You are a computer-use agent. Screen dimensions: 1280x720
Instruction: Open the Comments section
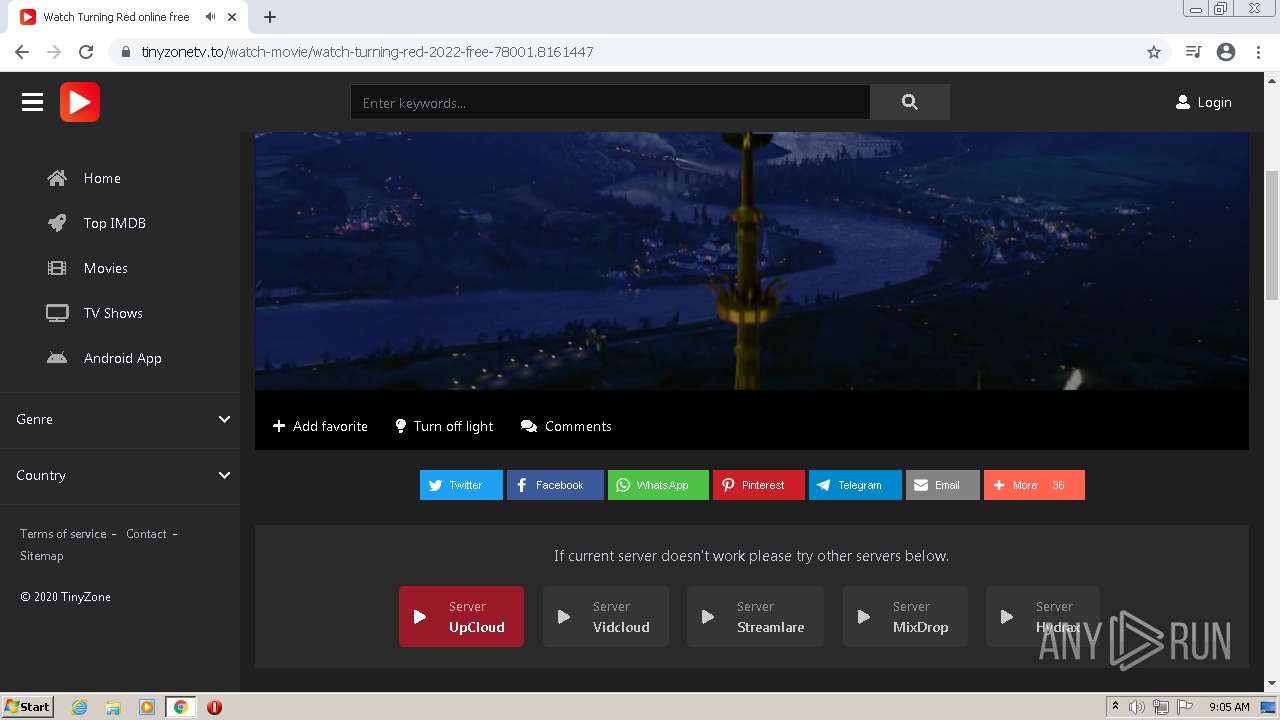point(566,426)
